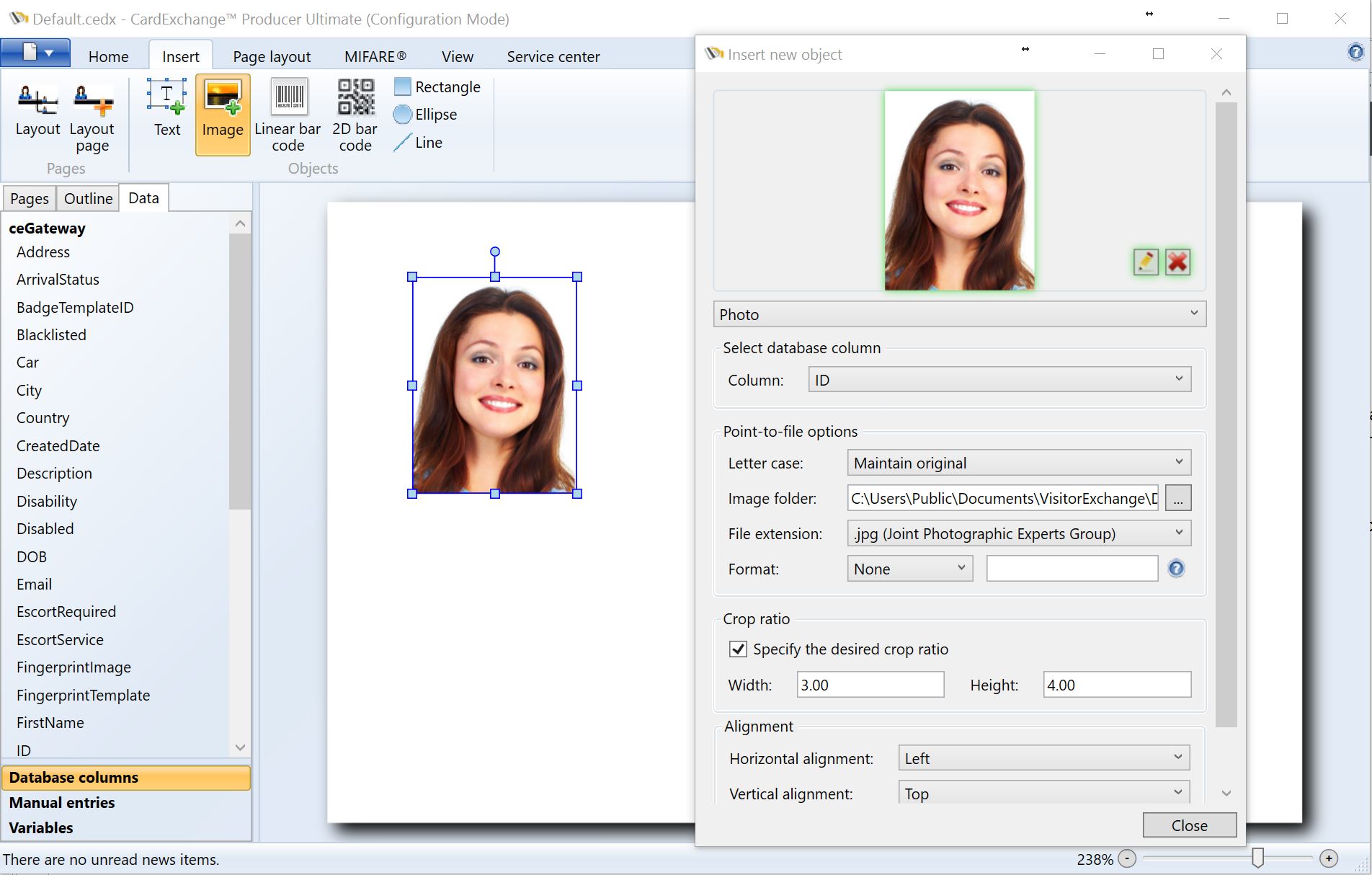Open the View ribbon tab
Viewport: 1372px width, 875px height.
[458, 56]
